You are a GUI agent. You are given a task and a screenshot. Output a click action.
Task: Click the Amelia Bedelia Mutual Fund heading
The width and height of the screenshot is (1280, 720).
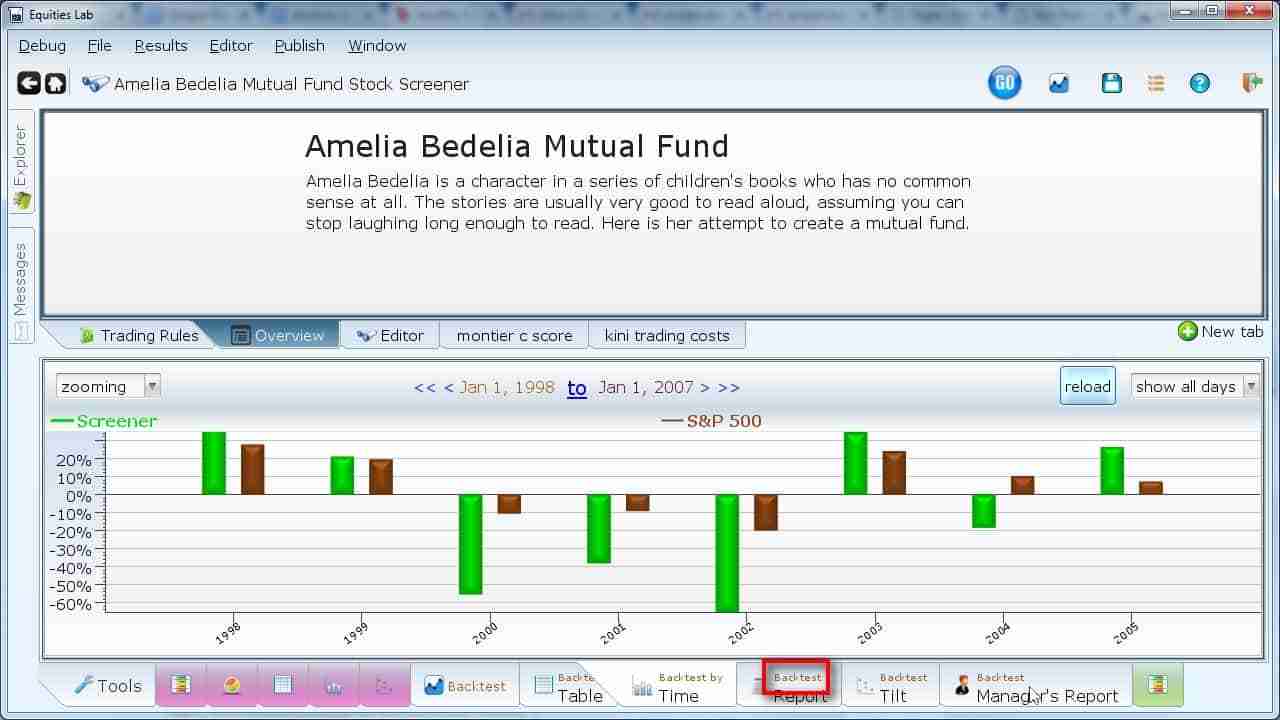coord(517,147)
